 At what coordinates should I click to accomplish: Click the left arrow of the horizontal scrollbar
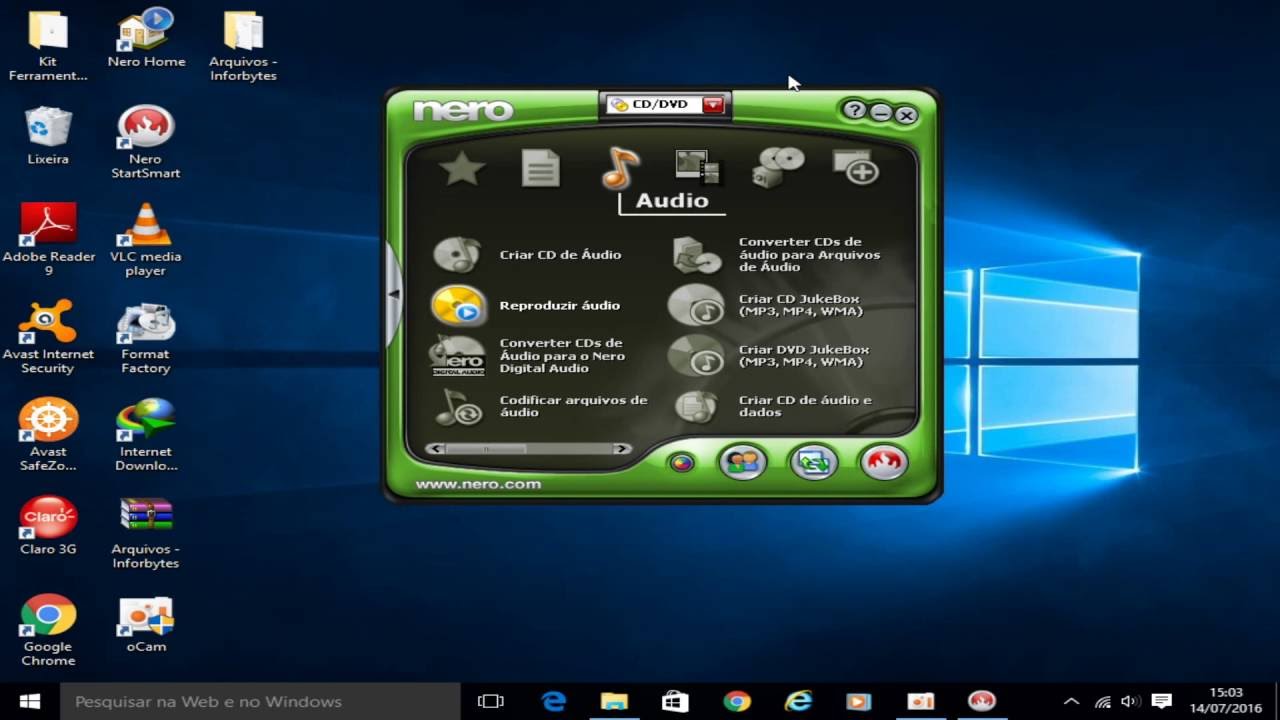tap(437, 449)
